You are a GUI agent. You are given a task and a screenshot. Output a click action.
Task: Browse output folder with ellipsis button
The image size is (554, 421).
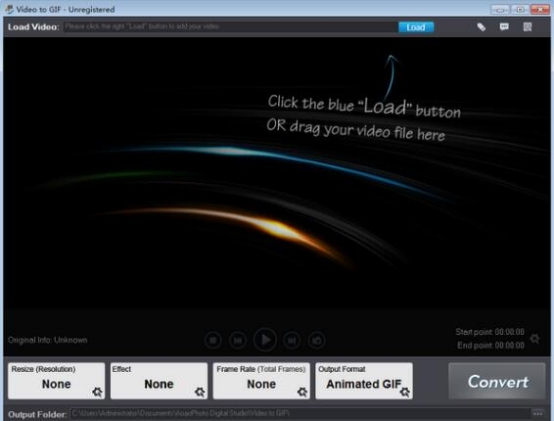pyautogui.click(x=538, y=413)
